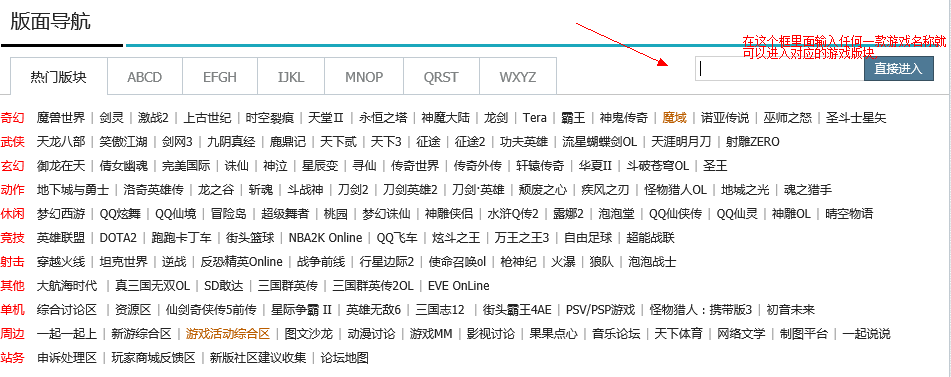
Task: Visit the 九阴真经 board
Action: 231,142
